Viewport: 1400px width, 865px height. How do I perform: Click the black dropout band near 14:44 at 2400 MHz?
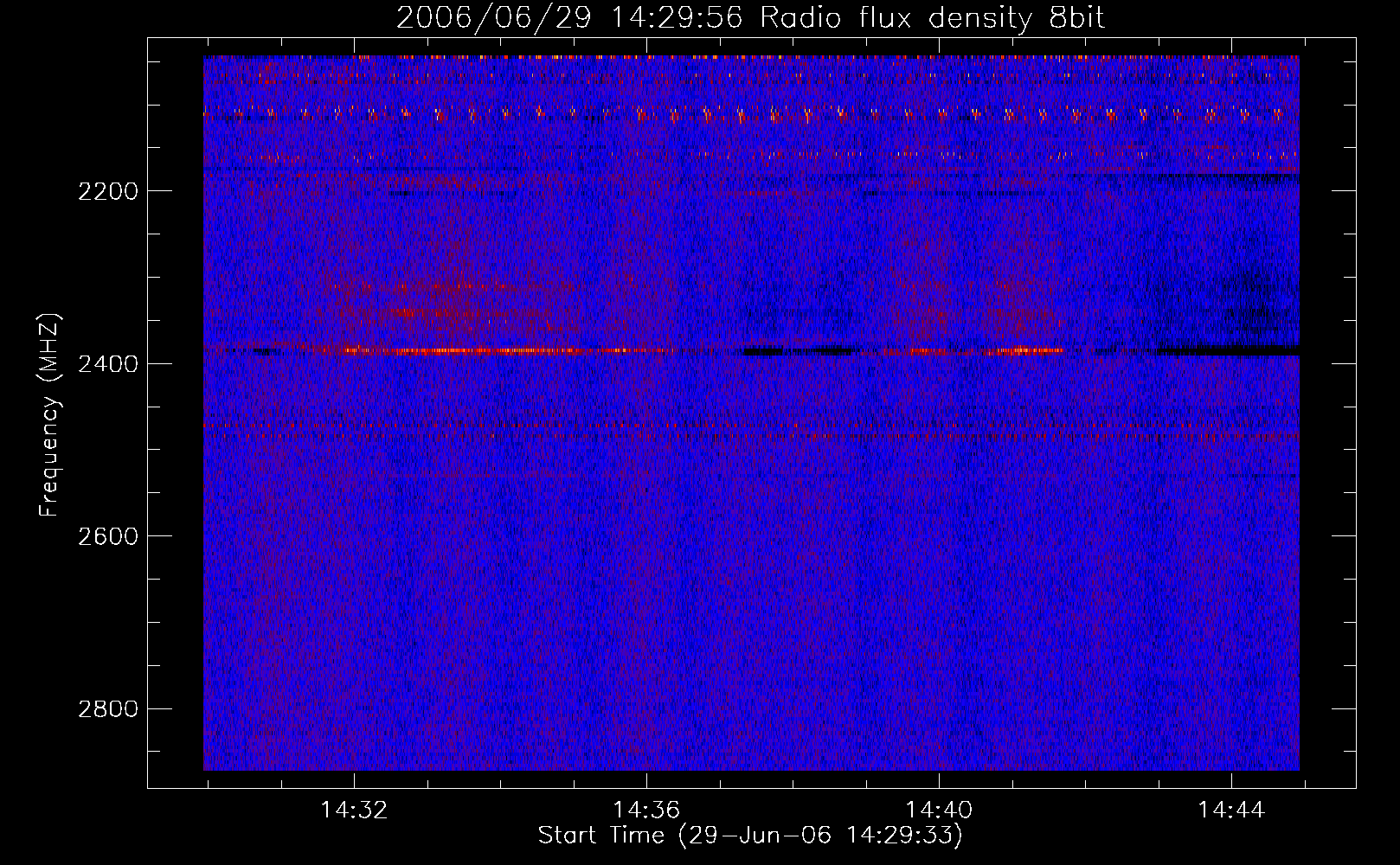(x=1229, y=351)
